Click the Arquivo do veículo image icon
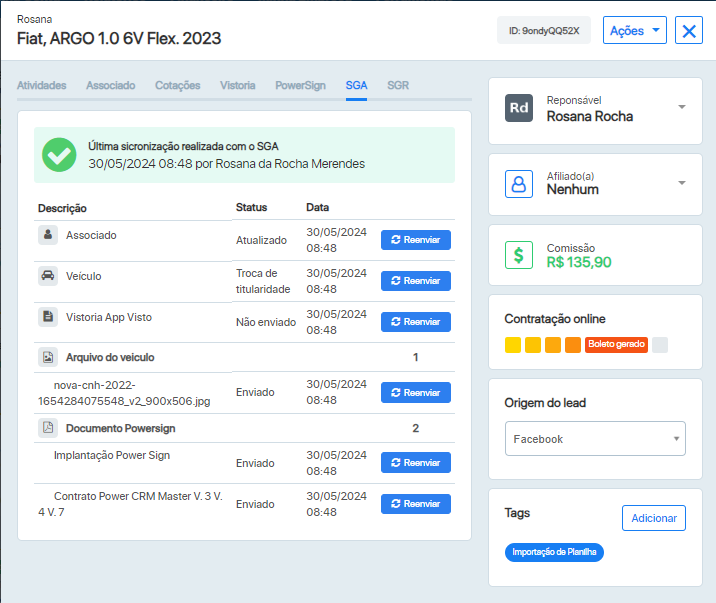716x603 pixels. [x=48, y=357]
